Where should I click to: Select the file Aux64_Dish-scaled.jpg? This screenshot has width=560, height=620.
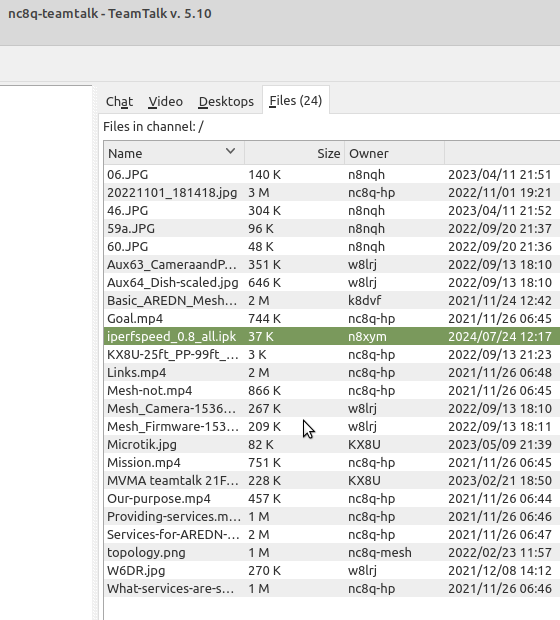point(332,282)
